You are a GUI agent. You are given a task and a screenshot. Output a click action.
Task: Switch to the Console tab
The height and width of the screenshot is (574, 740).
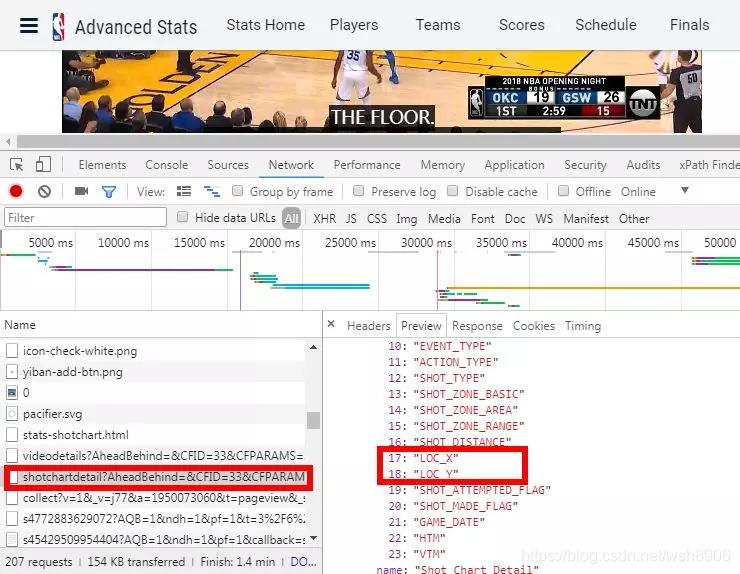tap(167, 165)
